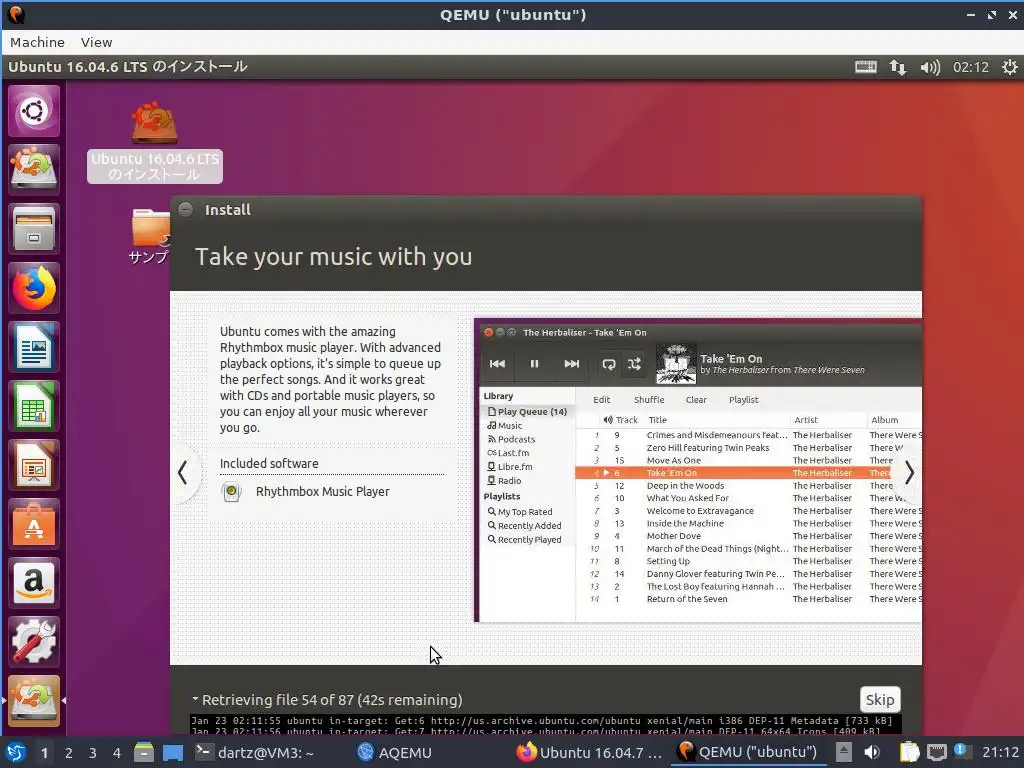Open the Ubuntu dash search icon

34,111
